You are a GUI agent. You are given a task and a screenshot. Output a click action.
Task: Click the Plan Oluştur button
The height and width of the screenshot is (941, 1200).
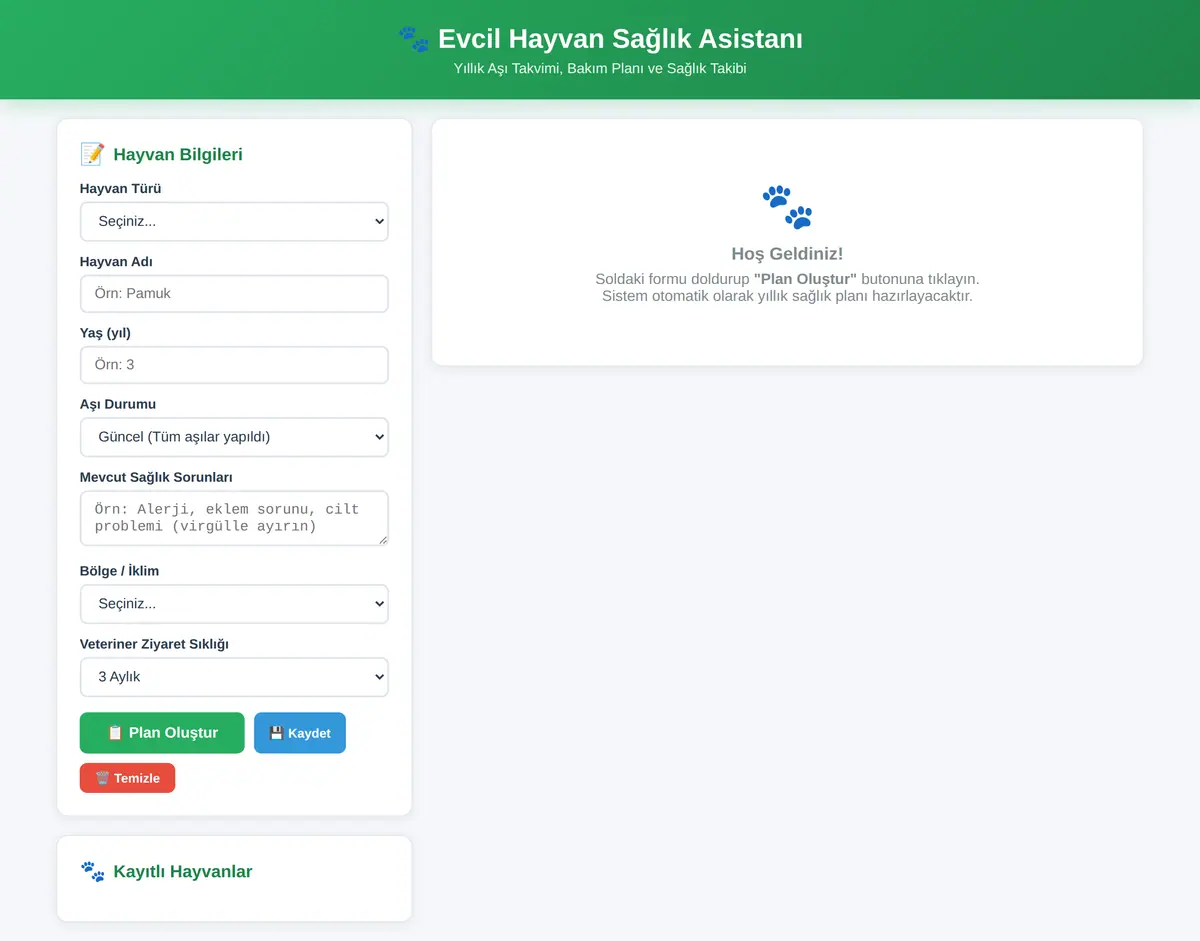pos(162,733)
